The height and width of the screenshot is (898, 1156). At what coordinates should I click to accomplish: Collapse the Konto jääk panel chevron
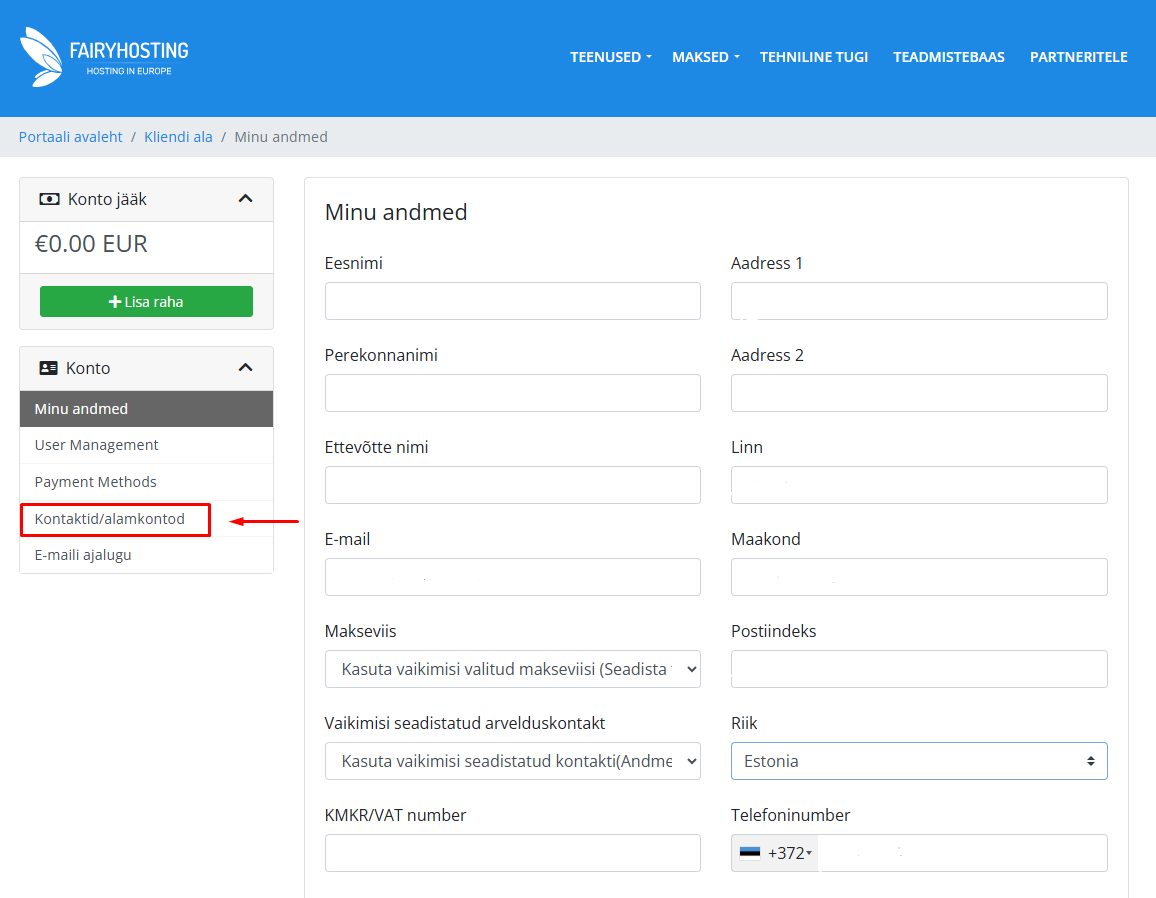[x=246, y=198]
